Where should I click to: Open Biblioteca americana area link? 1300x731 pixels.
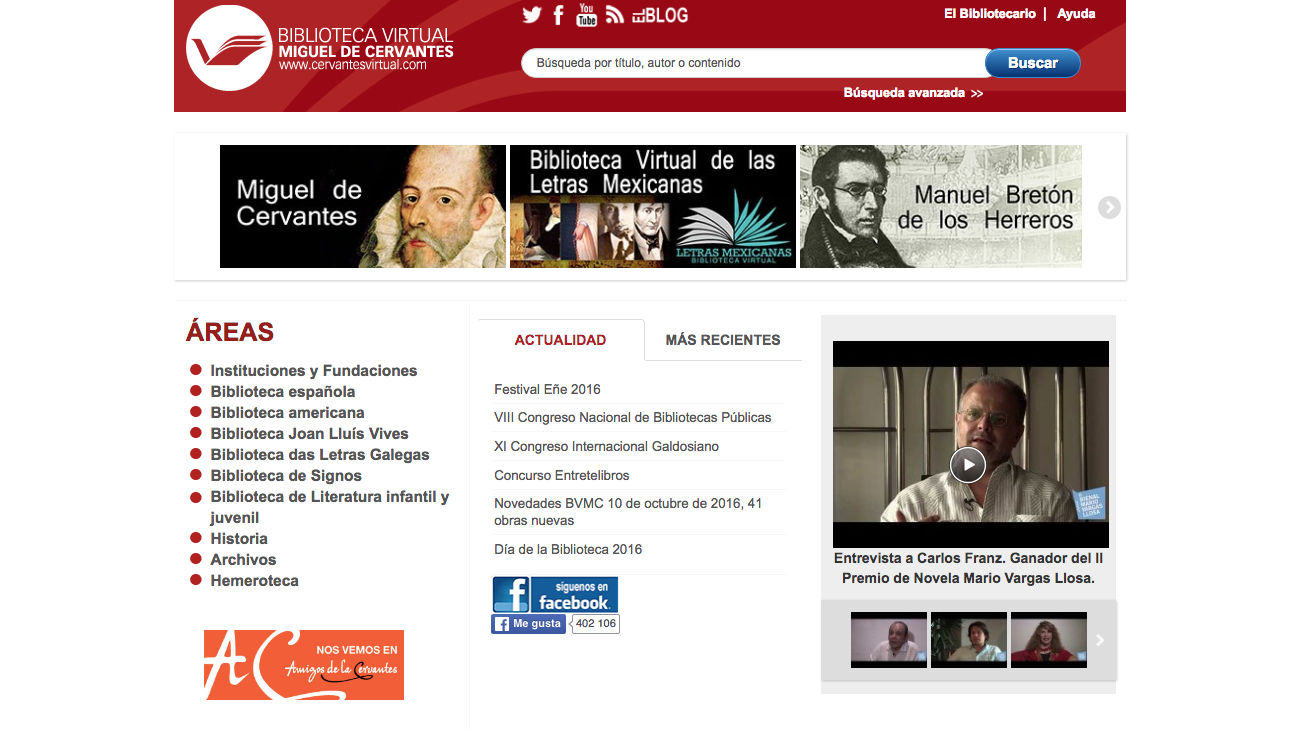[x=287, y=412]
